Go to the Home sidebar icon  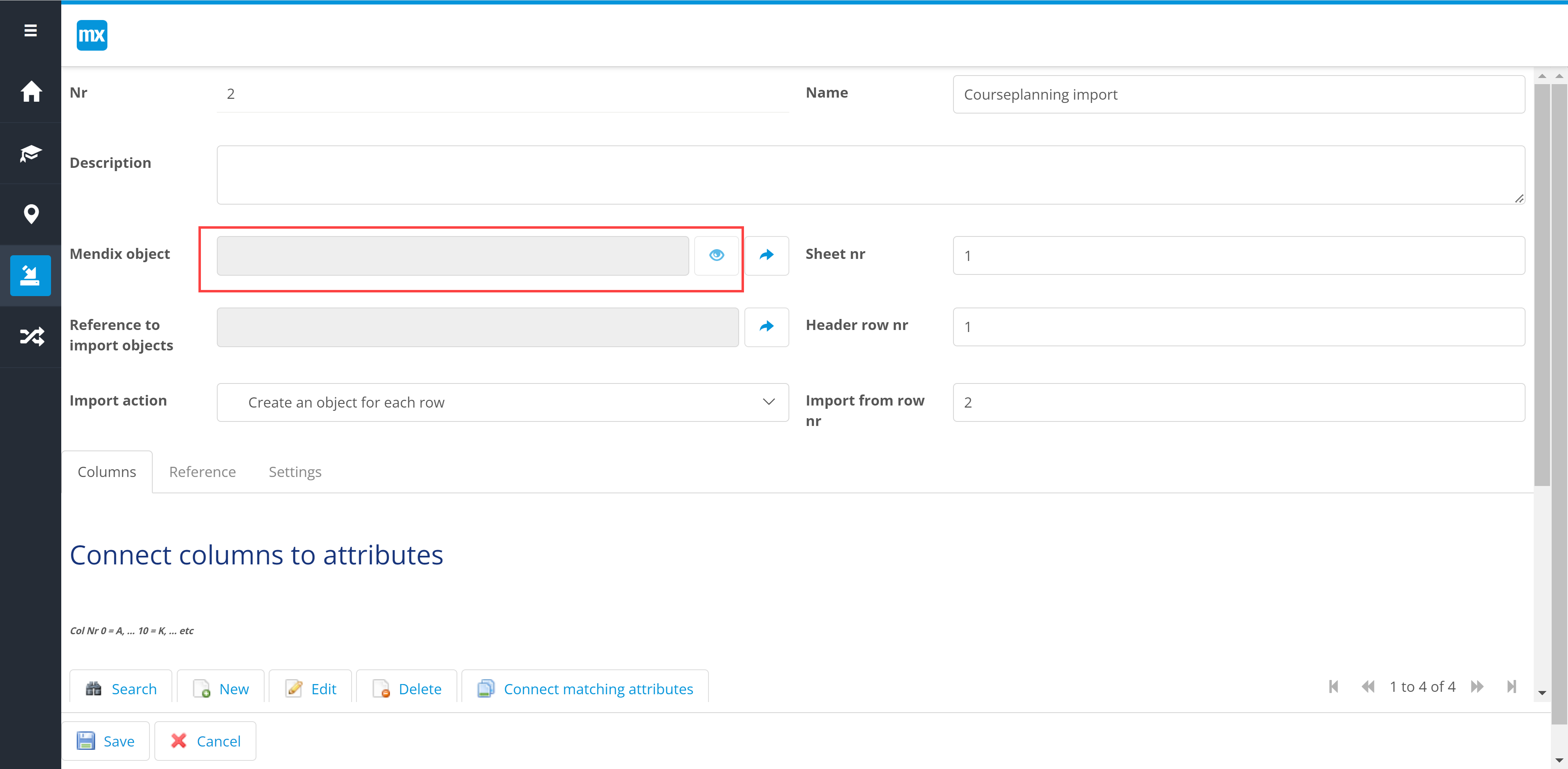click(x=31, y=92)
